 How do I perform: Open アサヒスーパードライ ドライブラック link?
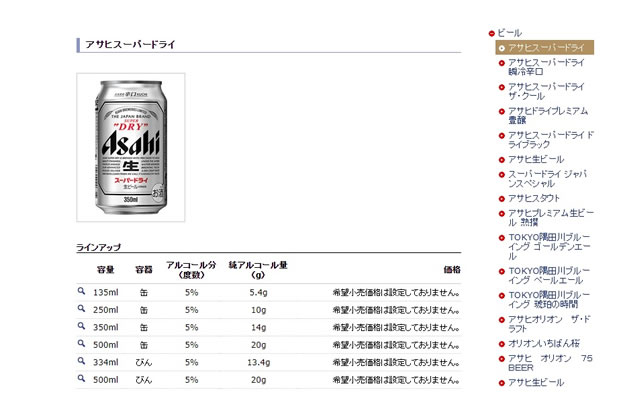coord(551,140)
